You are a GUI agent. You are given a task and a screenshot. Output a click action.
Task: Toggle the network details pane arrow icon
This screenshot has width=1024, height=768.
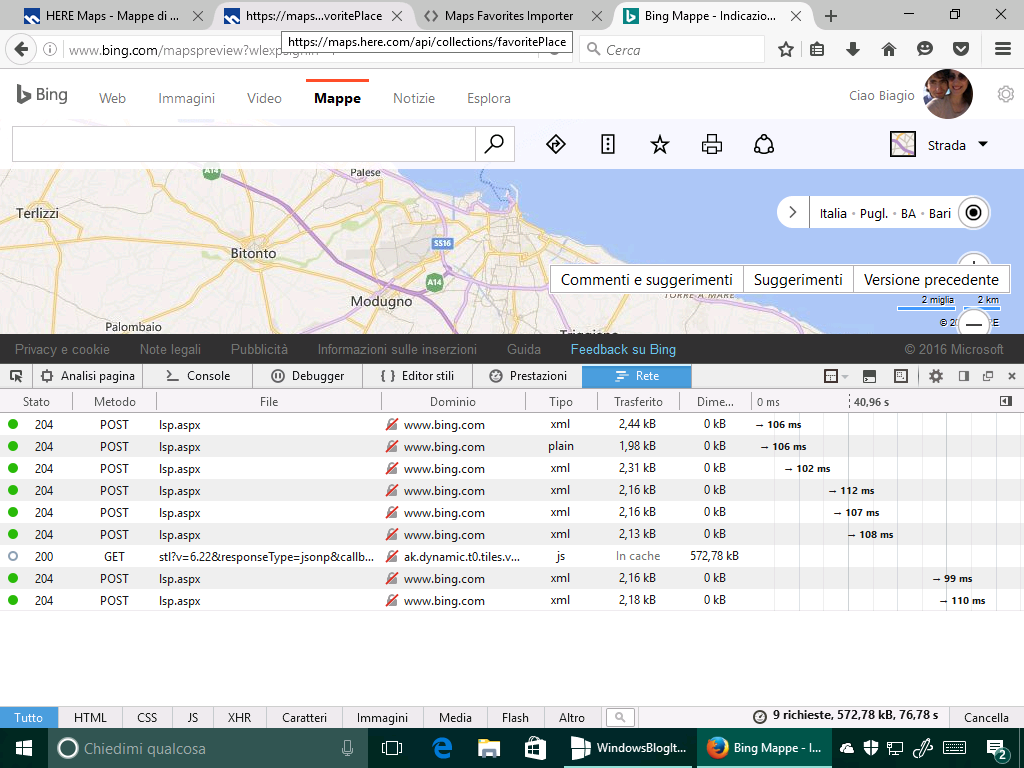point(1006,401)
